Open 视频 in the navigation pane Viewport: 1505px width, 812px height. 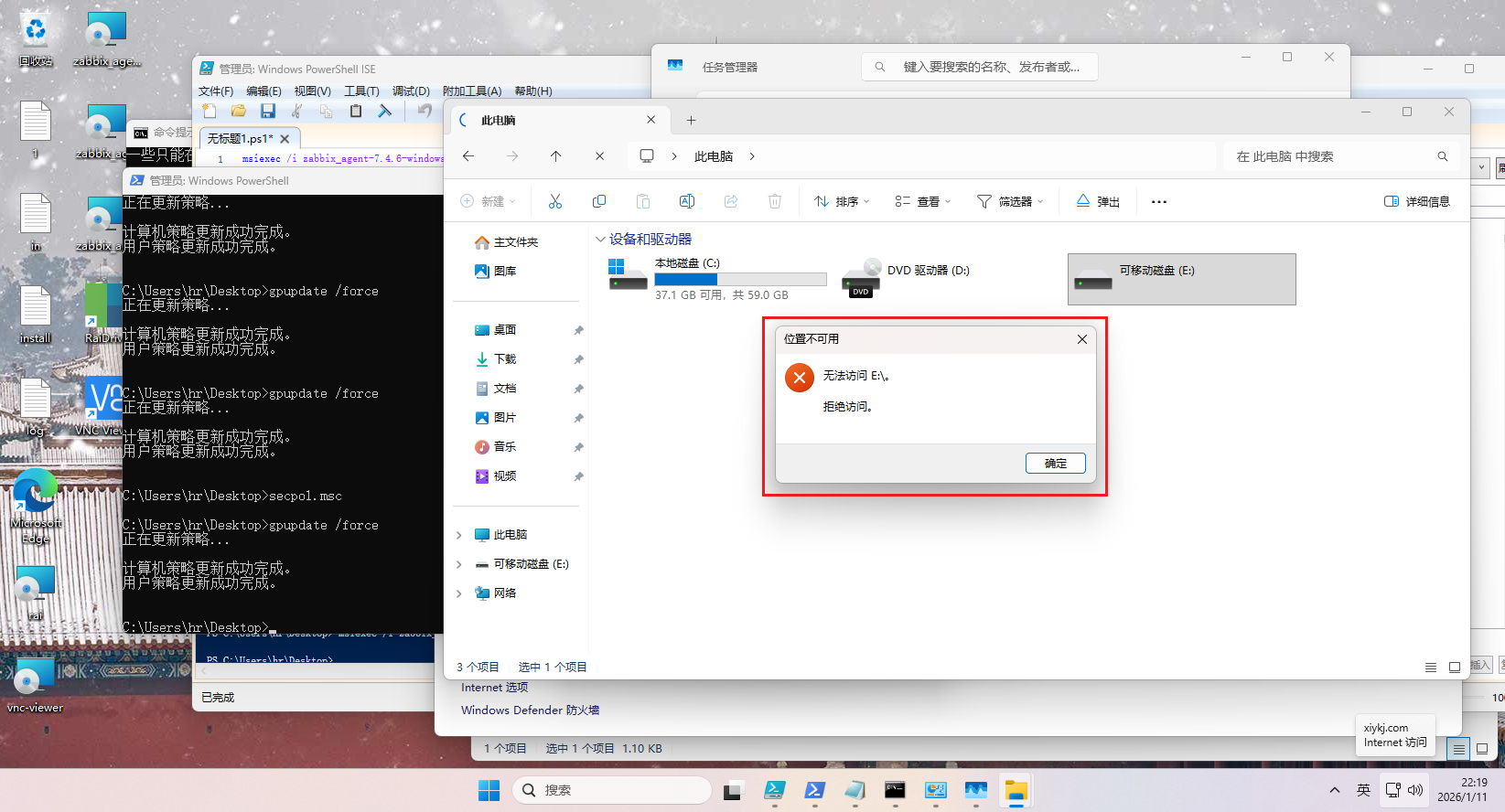504,476
